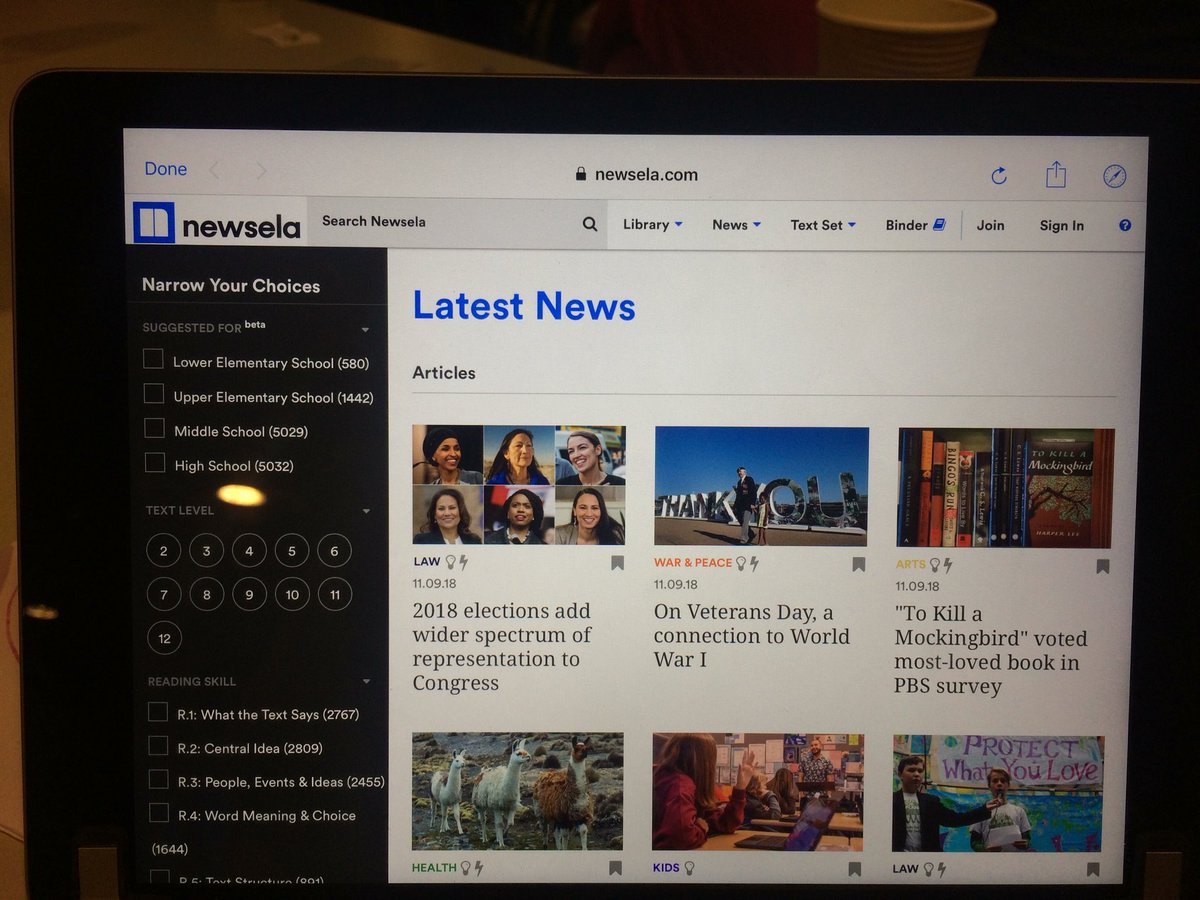Click the lightning bolt icon beside WAR & PEACE

tap(754, 564)
